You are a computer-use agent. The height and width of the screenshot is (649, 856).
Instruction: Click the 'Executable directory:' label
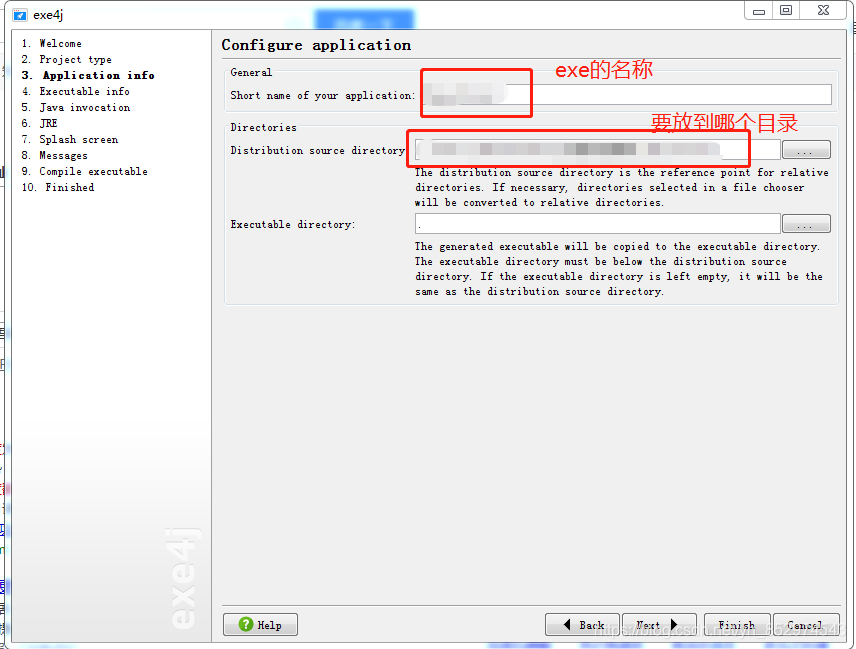[293, 224]
